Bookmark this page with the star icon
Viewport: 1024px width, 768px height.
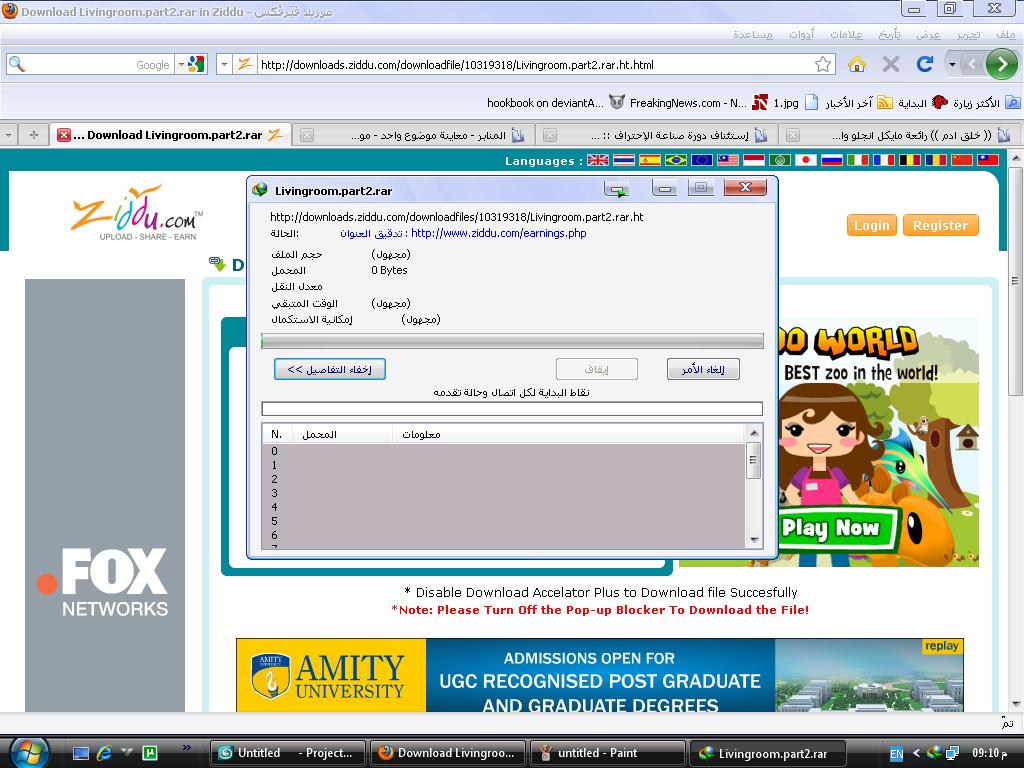[x=823, y=64]
